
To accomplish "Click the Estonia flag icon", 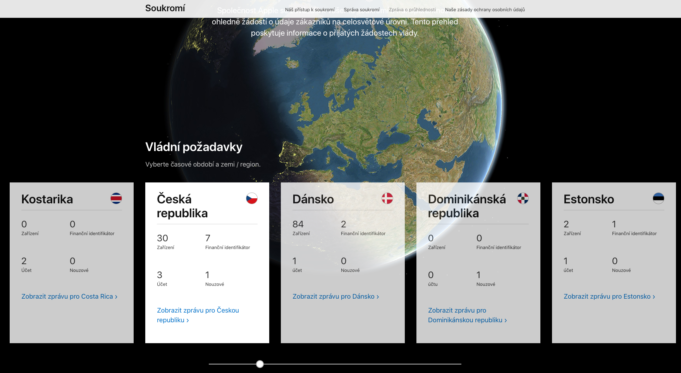I will 658,198.
